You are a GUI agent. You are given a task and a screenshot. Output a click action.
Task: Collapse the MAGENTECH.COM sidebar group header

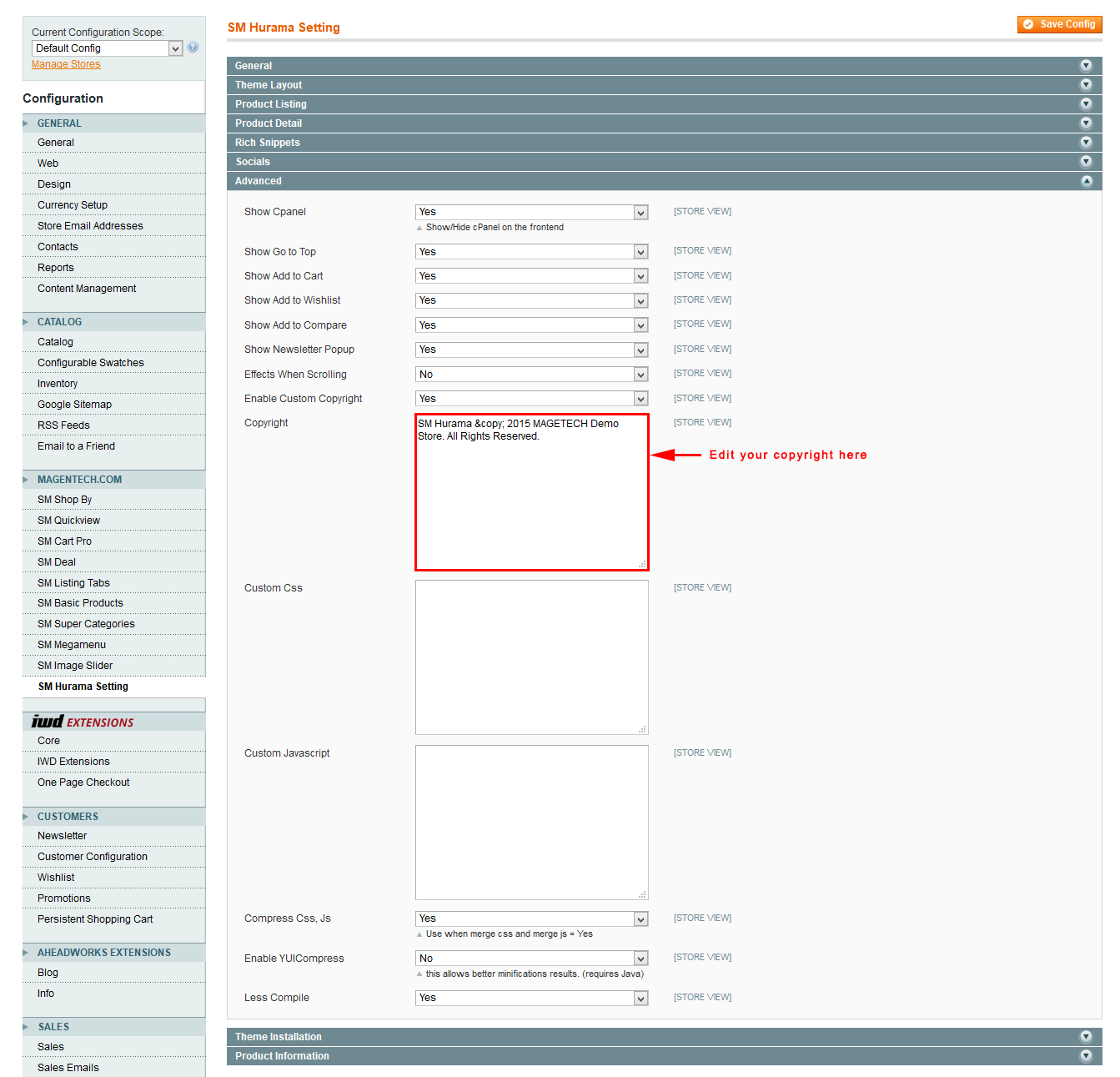(113, 480)
